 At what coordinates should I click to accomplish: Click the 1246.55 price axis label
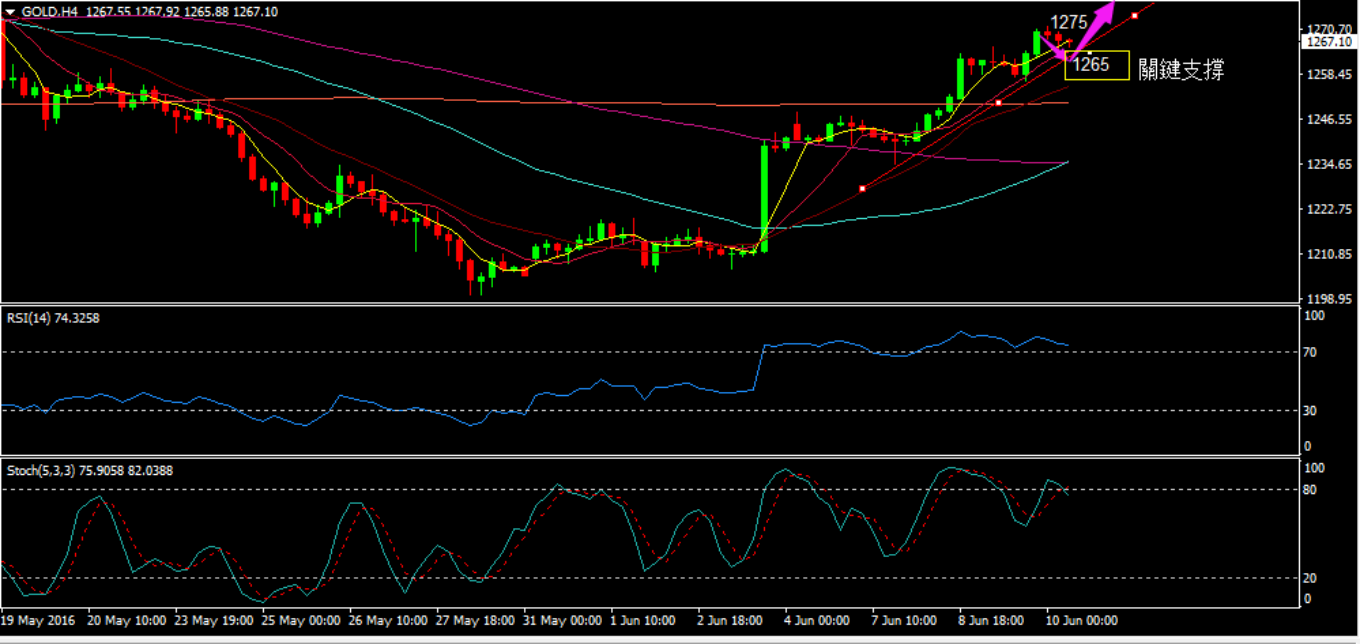1329,120
